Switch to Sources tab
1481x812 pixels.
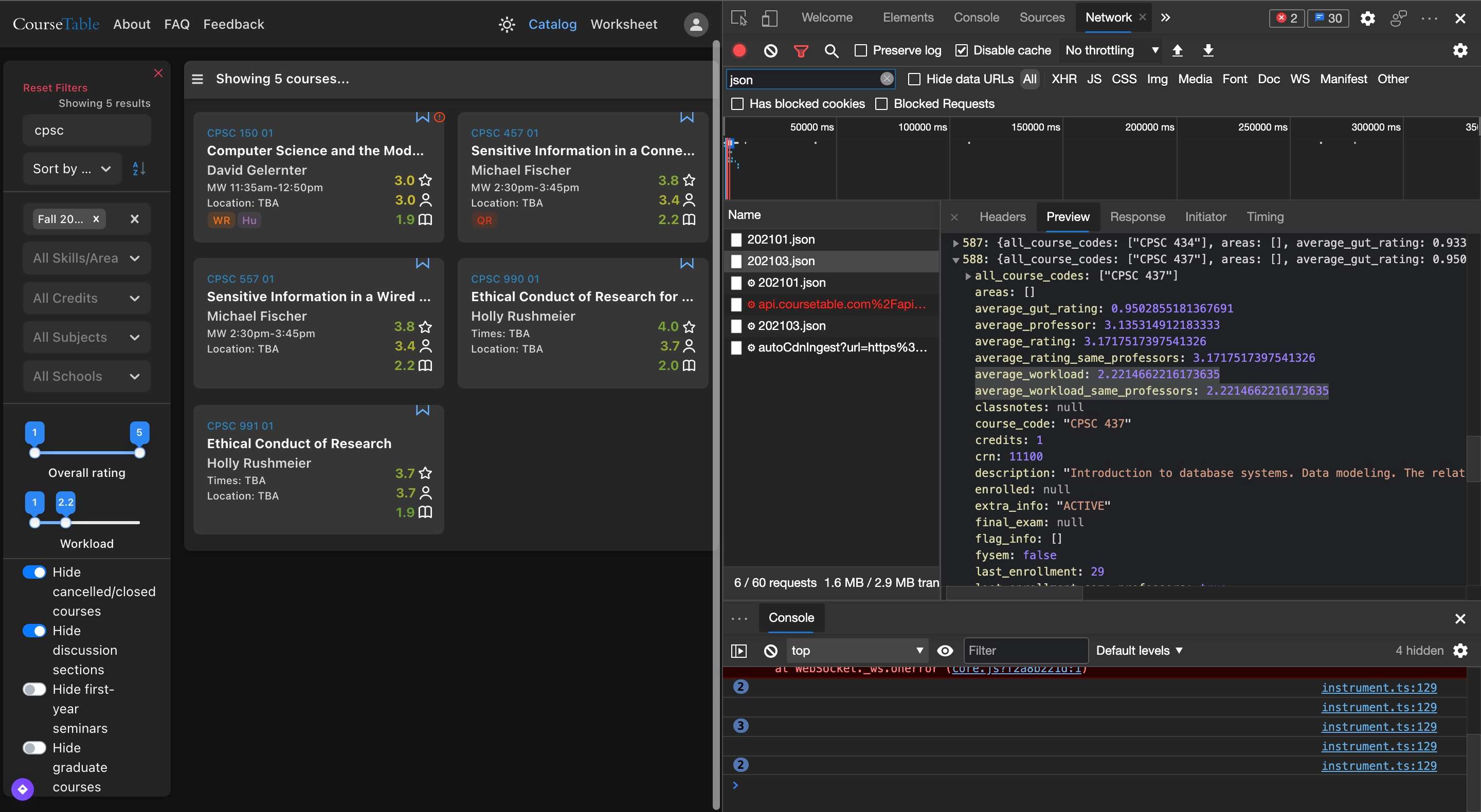[1042, 18]
